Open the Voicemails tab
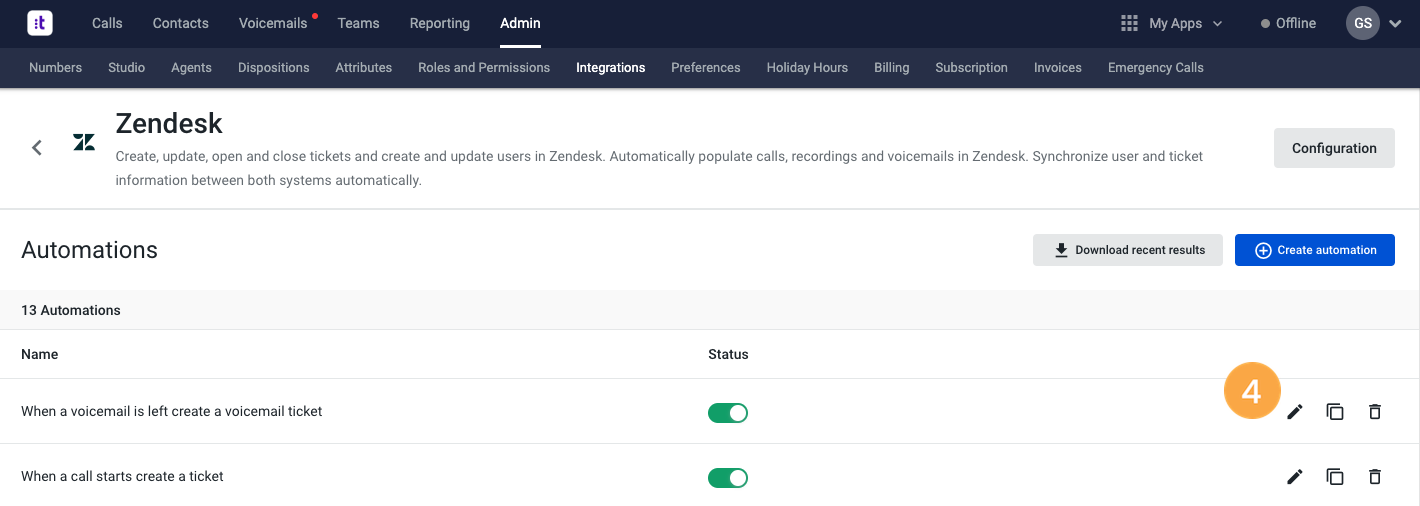 click(x=273, y=23)
